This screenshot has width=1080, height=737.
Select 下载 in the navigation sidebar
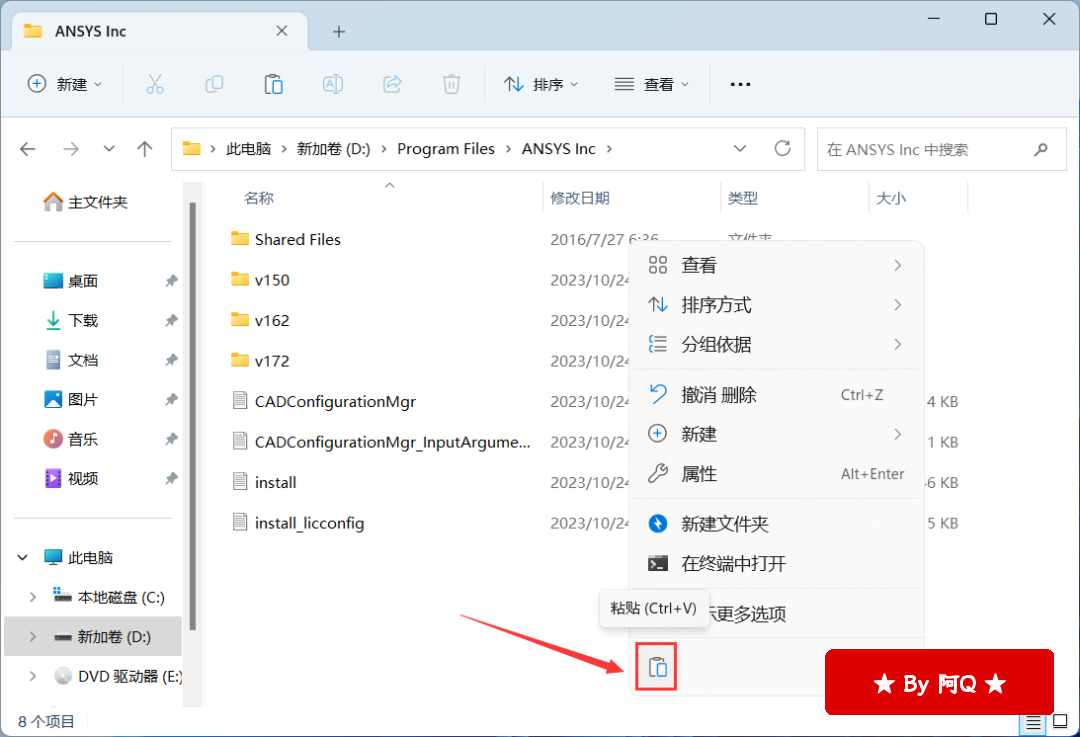tap(83, 321)
